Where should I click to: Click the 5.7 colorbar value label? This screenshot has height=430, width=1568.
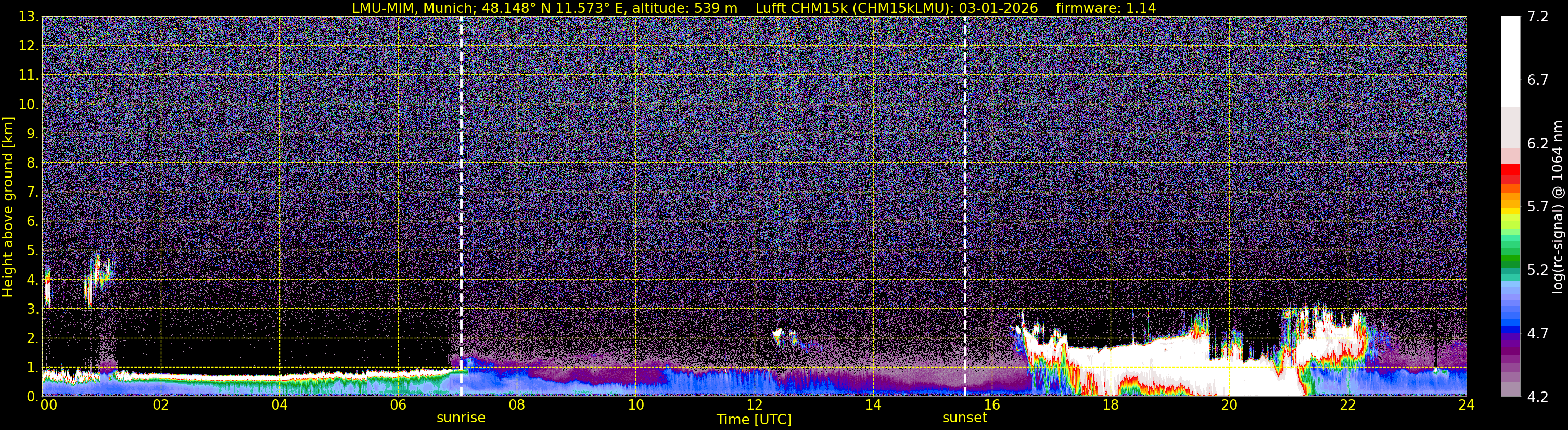(x=1538, y=207)
